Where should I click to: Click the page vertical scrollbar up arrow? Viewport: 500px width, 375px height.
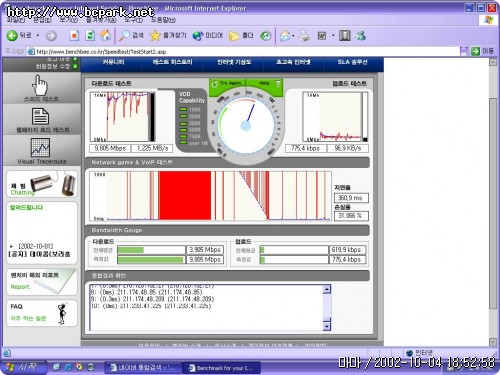click(493, 62)
